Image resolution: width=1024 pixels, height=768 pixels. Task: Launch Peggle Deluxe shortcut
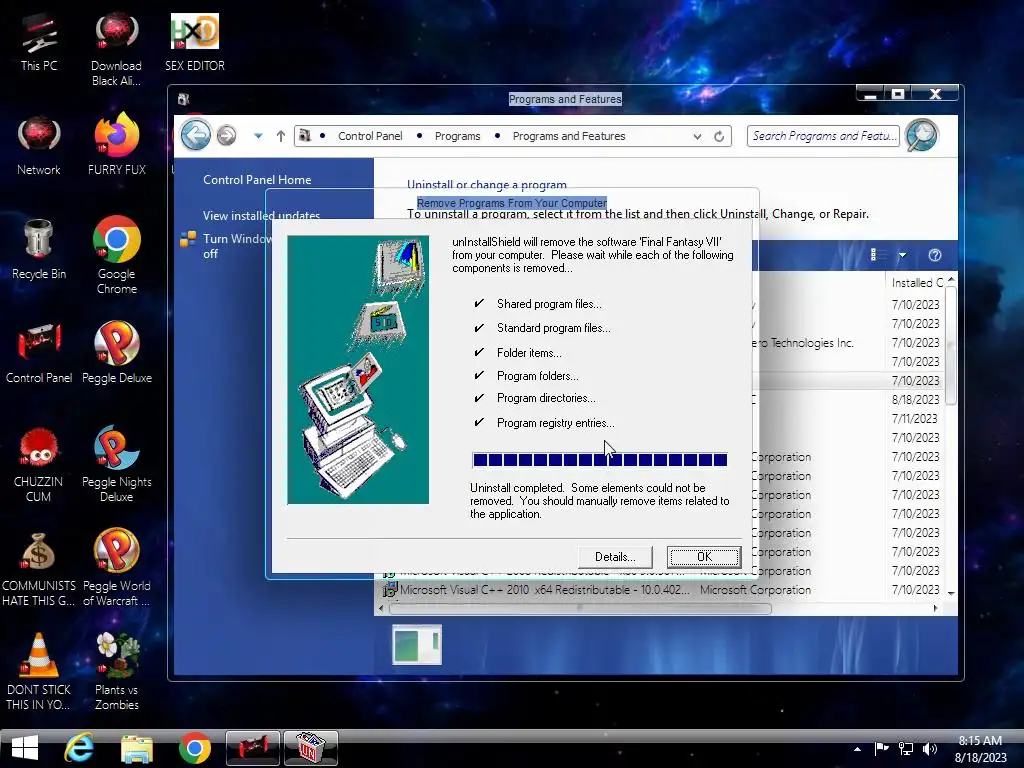116,353
